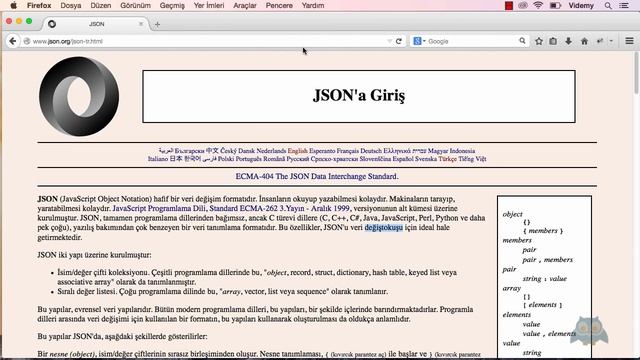Open a new tab with plus button
Screen dimensions: 640x360
click(158, 24)
